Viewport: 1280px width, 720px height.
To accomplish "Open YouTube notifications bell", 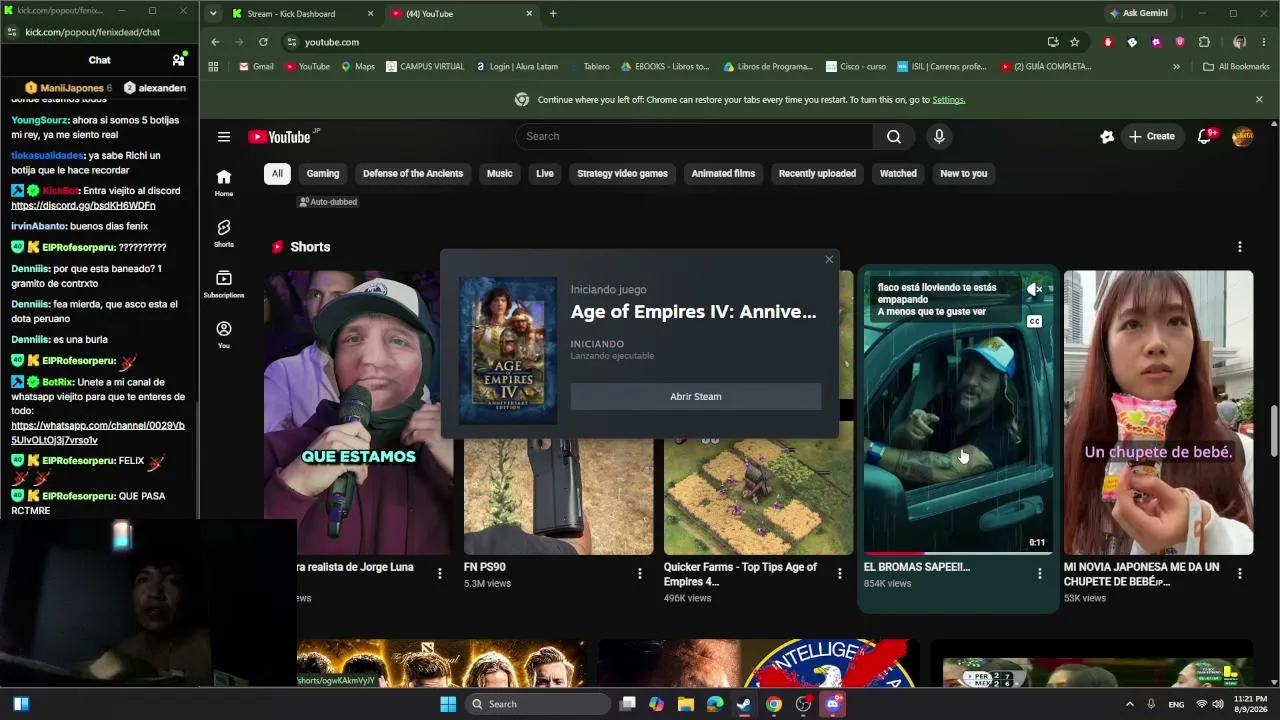I will pos(1205,136).
